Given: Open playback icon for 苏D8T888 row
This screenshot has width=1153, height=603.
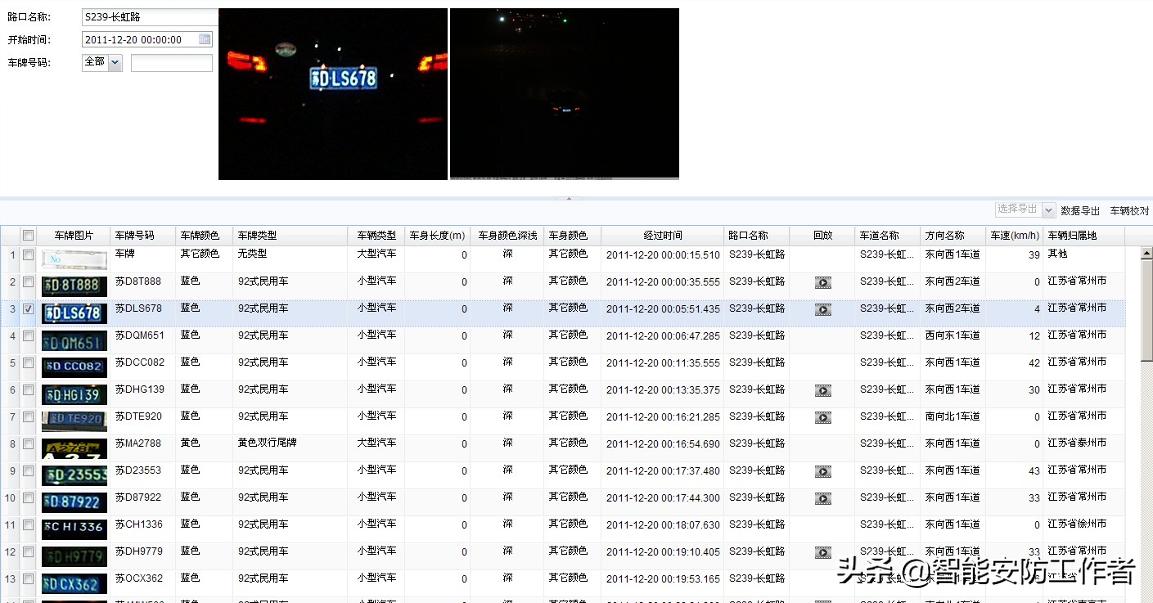Looking at the screenshot, I should 823,282.
